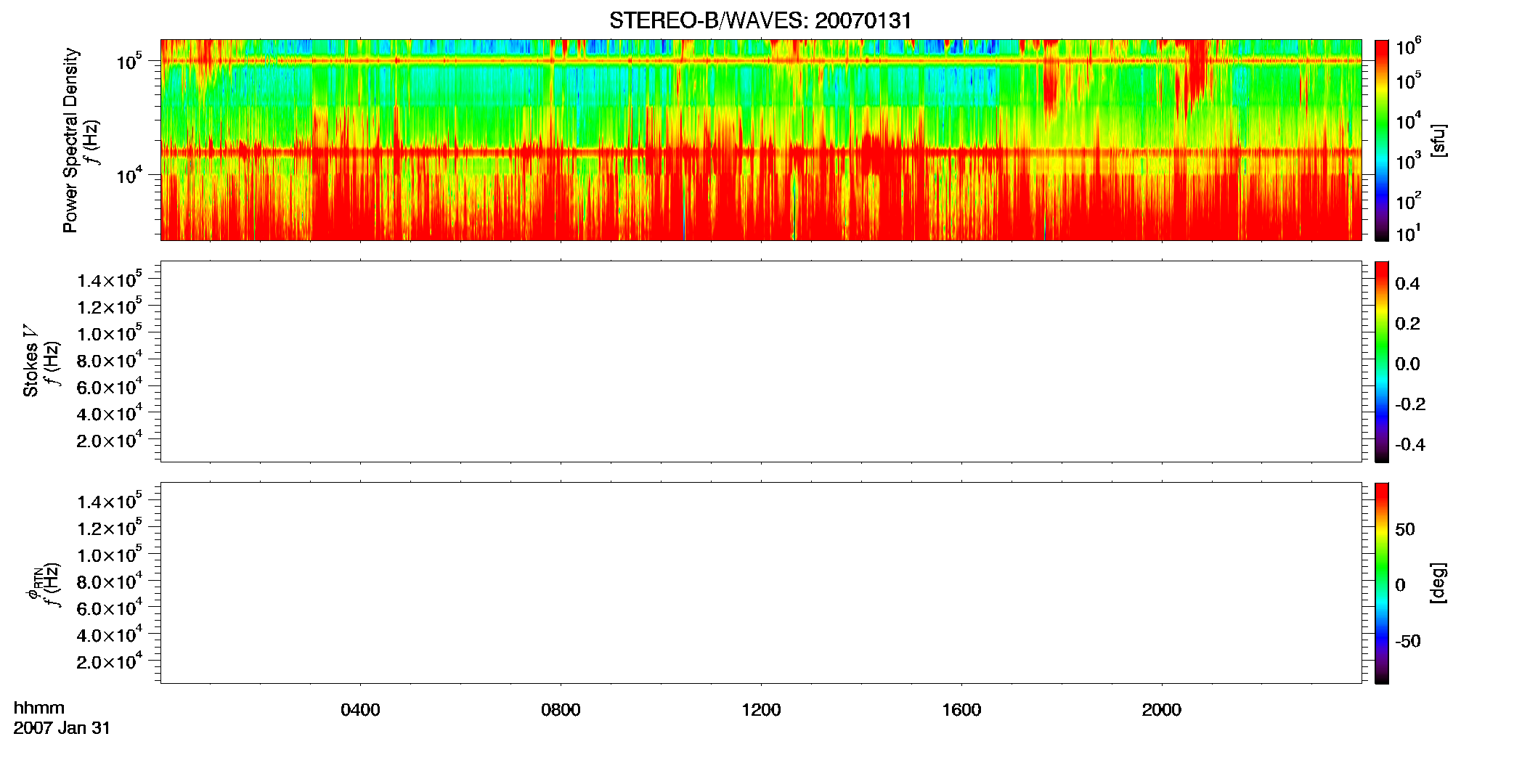The image size is (1522, 784).
Task: Click the Stokes V colorbar
Action: point(1382,362)
